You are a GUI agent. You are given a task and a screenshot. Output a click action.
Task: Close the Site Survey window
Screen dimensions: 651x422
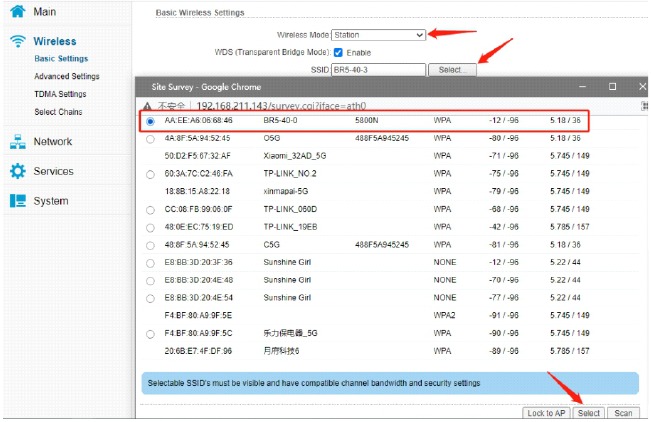click(x=643, y=86)
